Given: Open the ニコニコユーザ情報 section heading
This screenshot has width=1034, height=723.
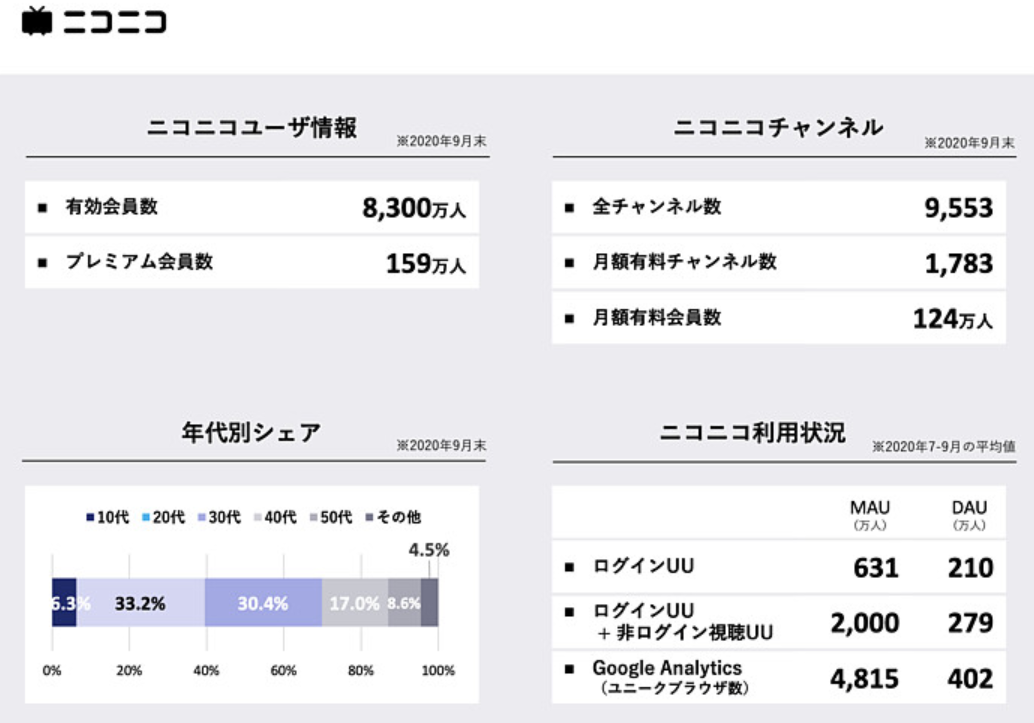Looking at the screenshot, I should pos(252,128).
